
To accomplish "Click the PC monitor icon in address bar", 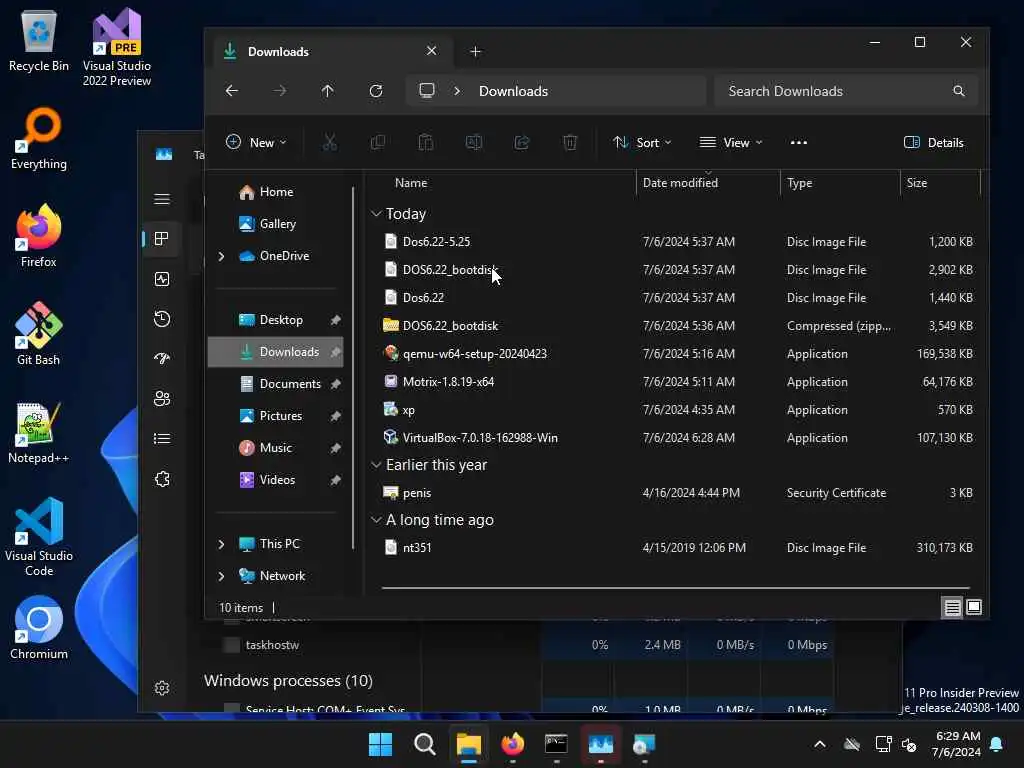I will [x=426, y=90].
